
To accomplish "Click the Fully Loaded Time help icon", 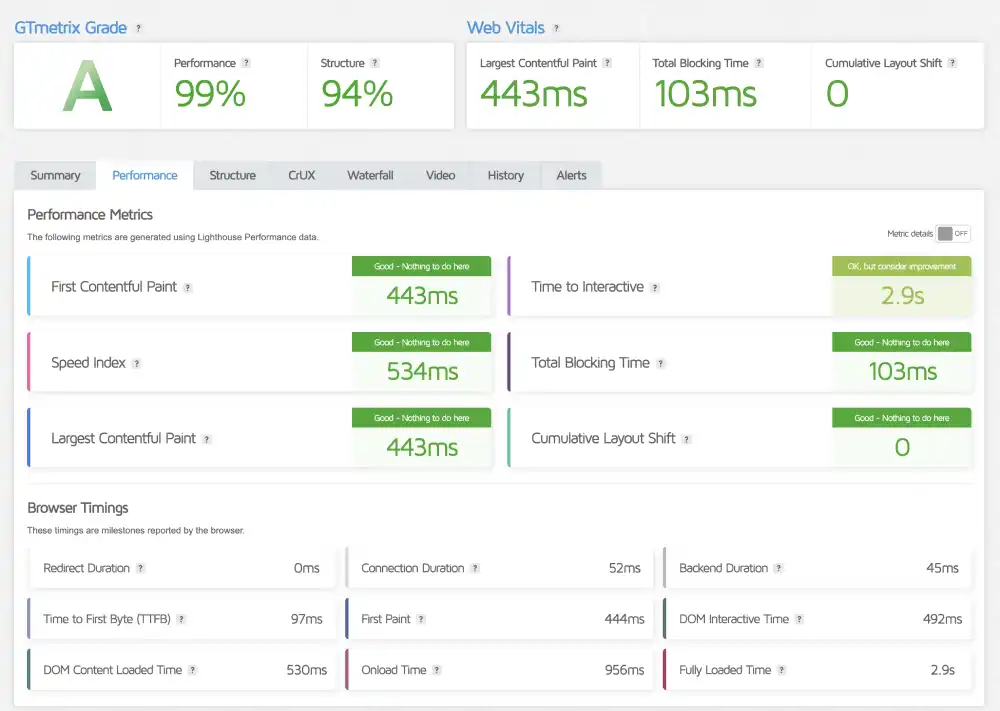I will pyautogui.click(x=780, y=670).
